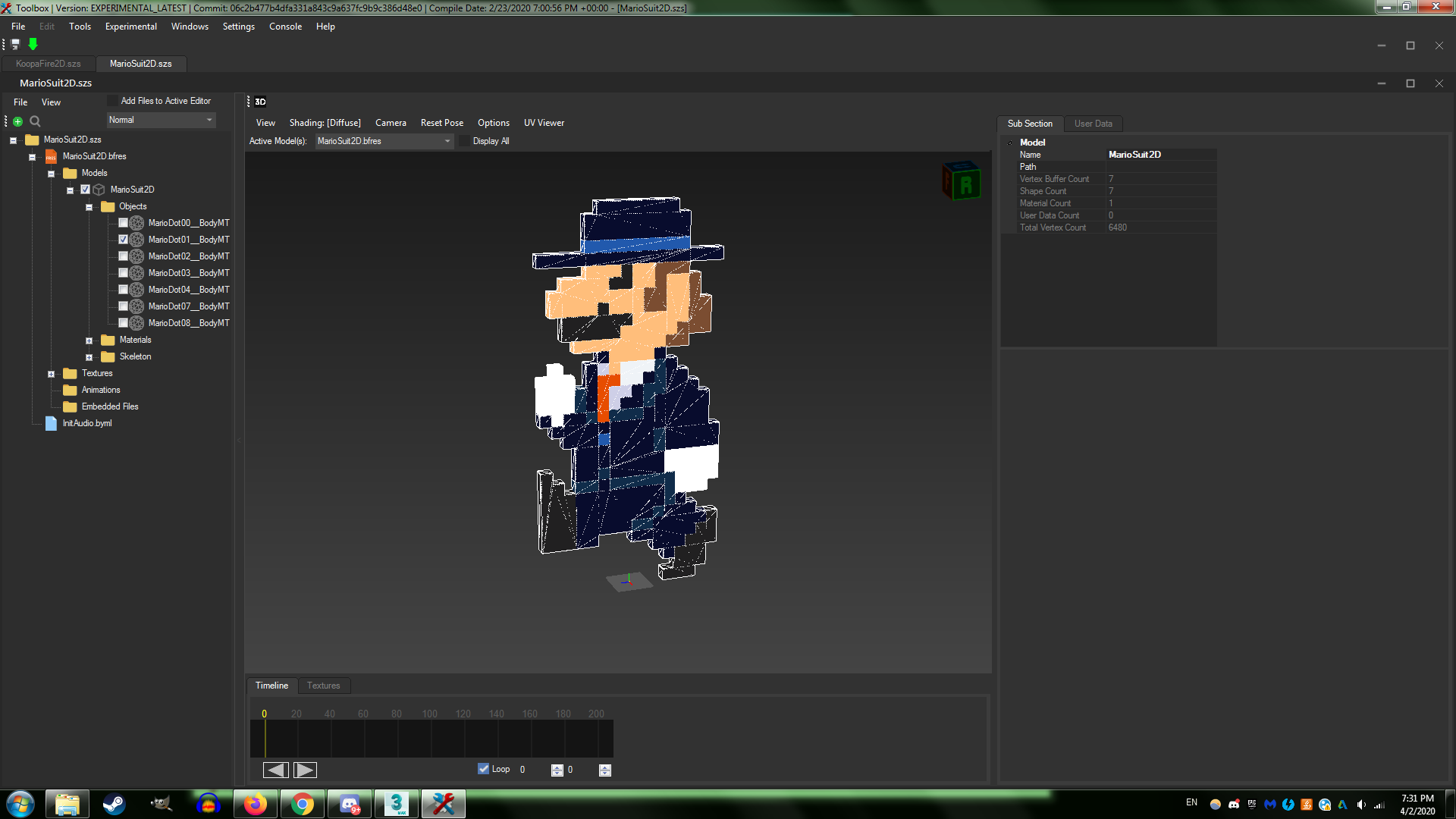Open Steam from the taskbar
The width and height of the screenshot is (1456, 819).
[x=114, y=804]
